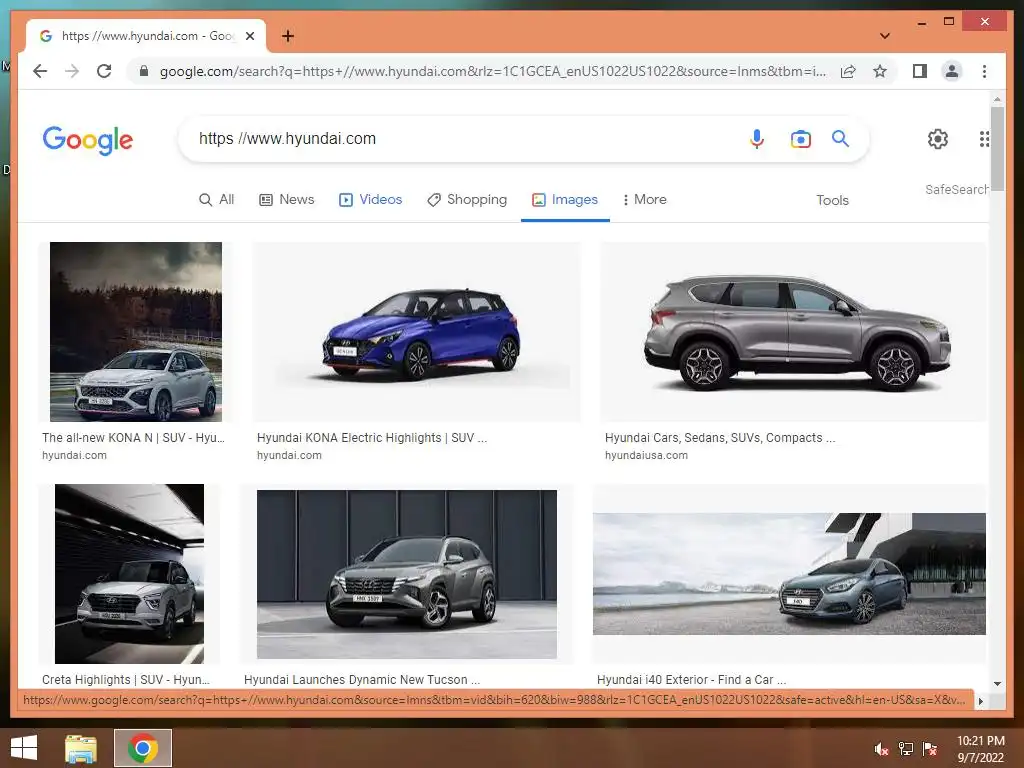Switch to the Videos results tab
Screen dimensions: 1024x768
(x=370, y=199)
